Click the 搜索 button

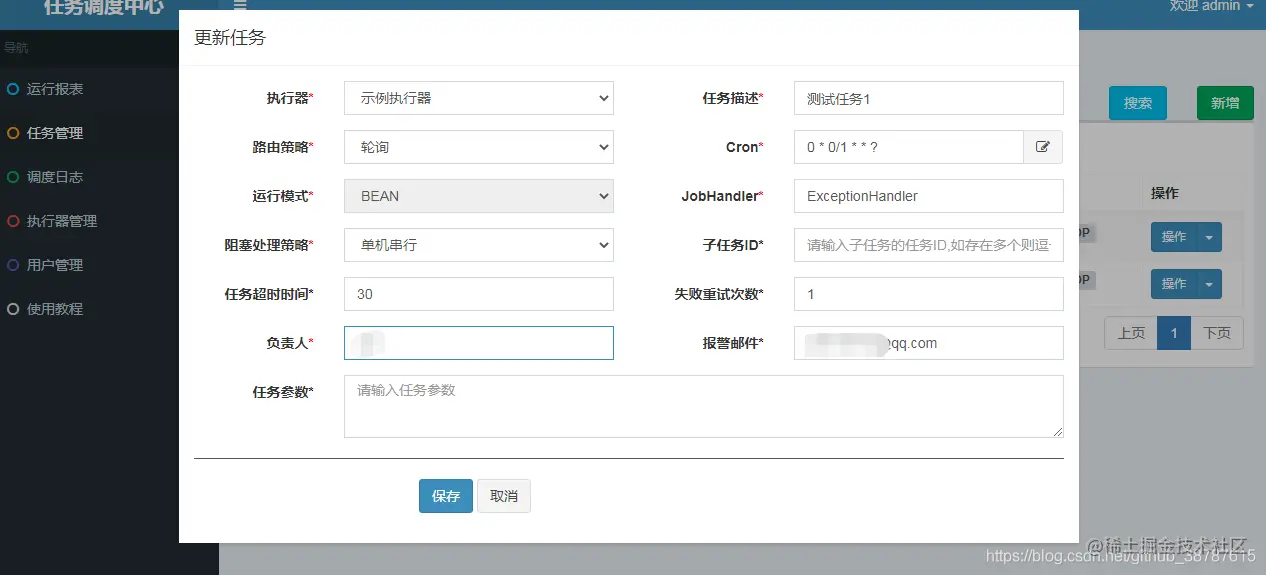(x=1138, y=103)
